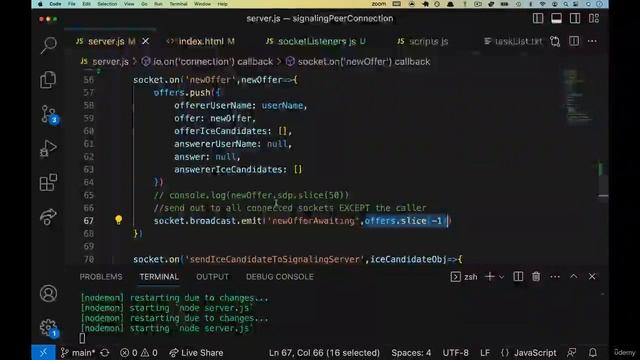This screenshot has width=640, height=360.
Task: Click the main* branch in status bar
Action: click(78, 353)
